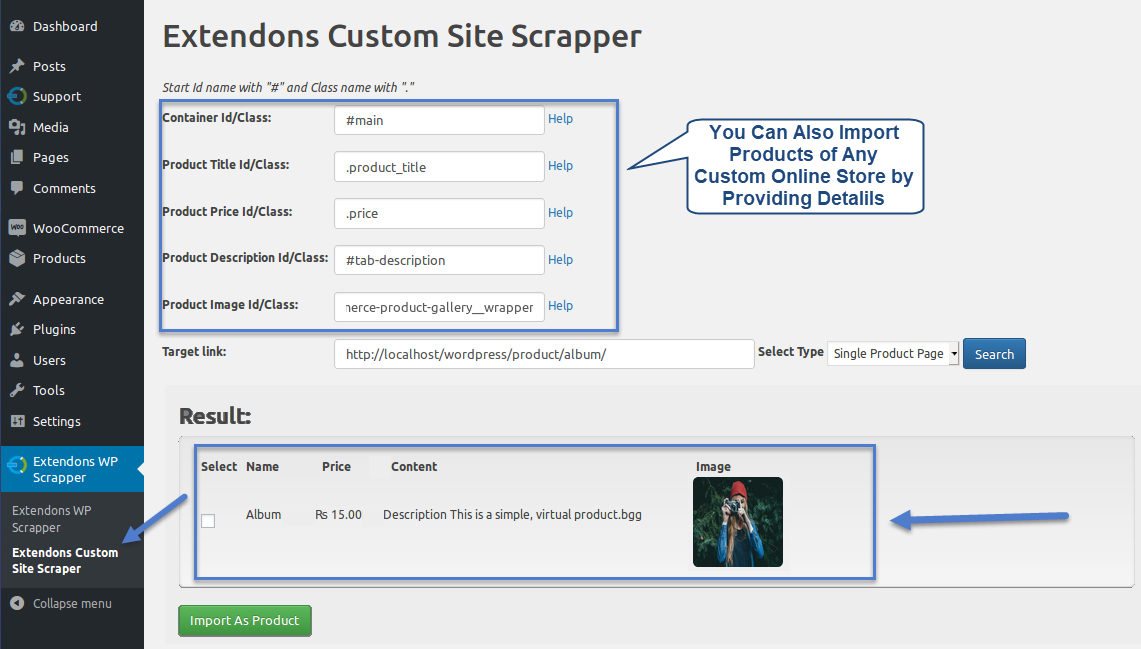Click the Posts pushpin icon

[x=17, y=66]
